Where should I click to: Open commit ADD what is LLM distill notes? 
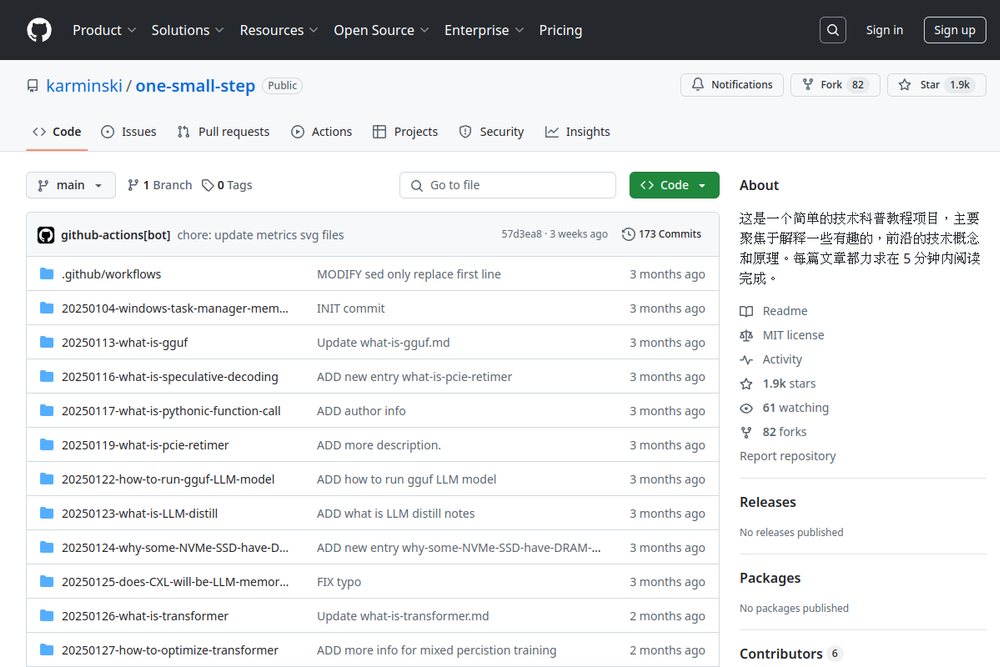(x=395, y=513)
